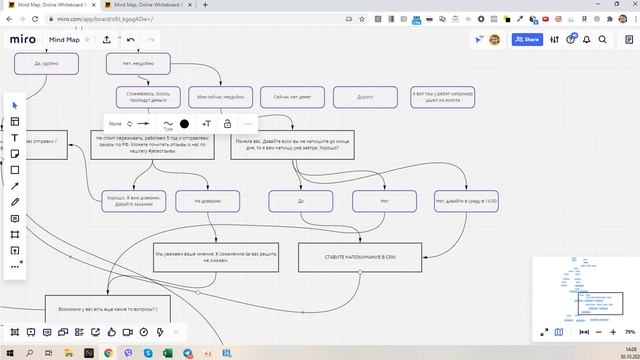This screenshot has width=640, height=360.
Task: Toggle the minimap map icon
Action: coord(559,332)
